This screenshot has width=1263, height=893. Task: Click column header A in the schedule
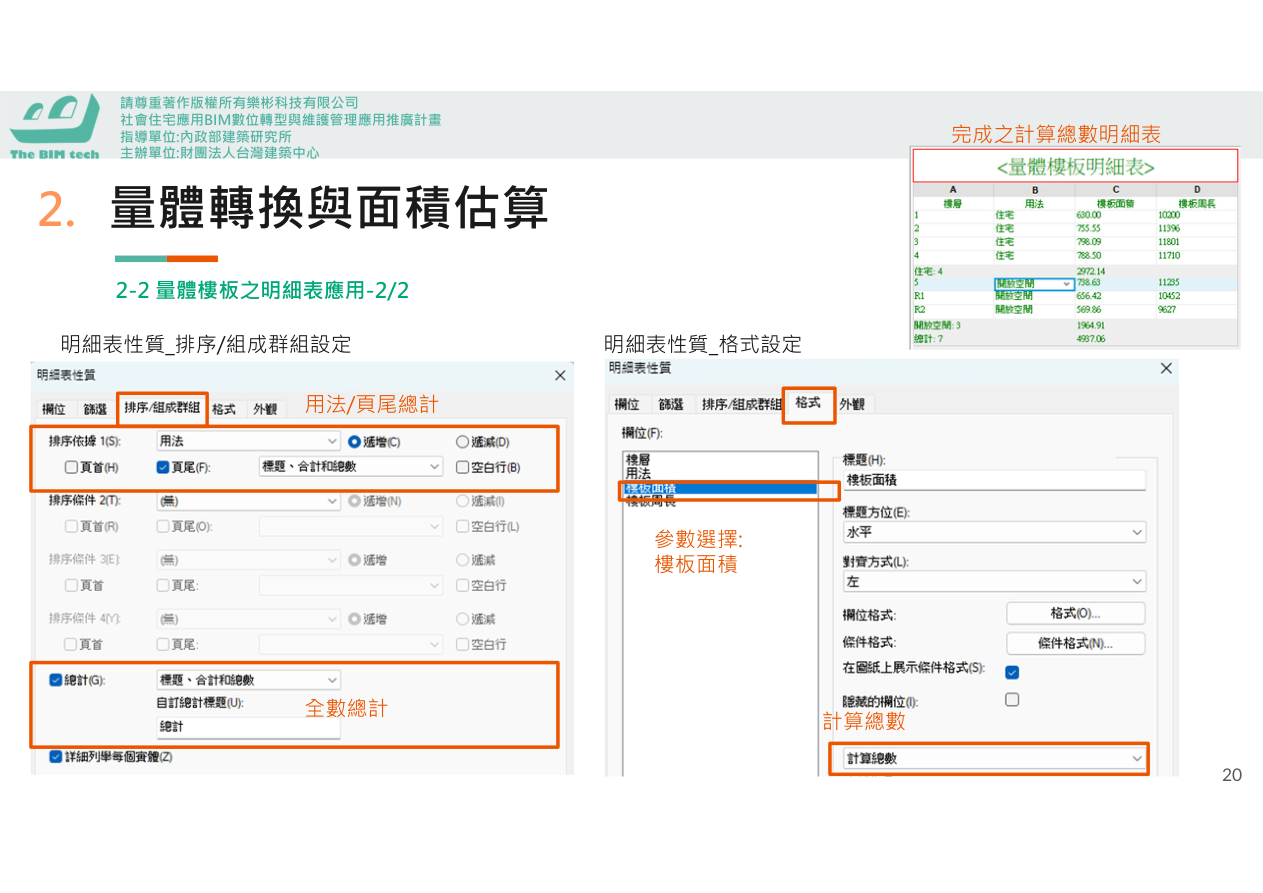953,189
